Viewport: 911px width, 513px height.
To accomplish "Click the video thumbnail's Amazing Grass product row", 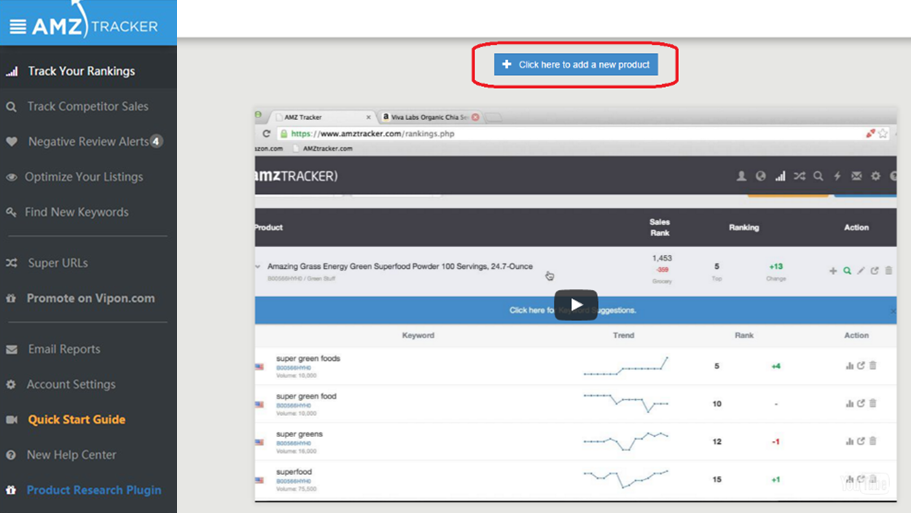I will pos(575,271).
